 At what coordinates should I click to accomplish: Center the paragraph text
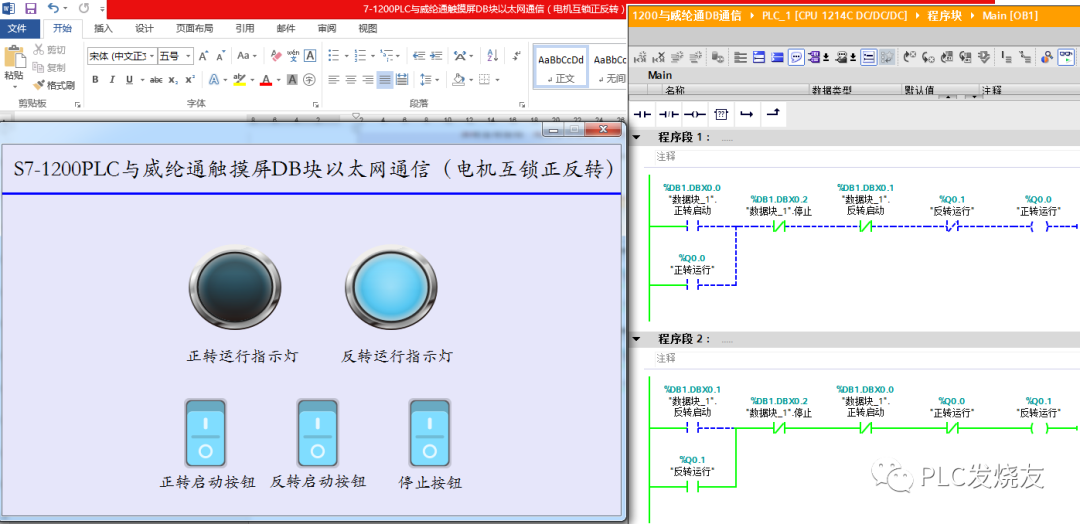(351, 80)
